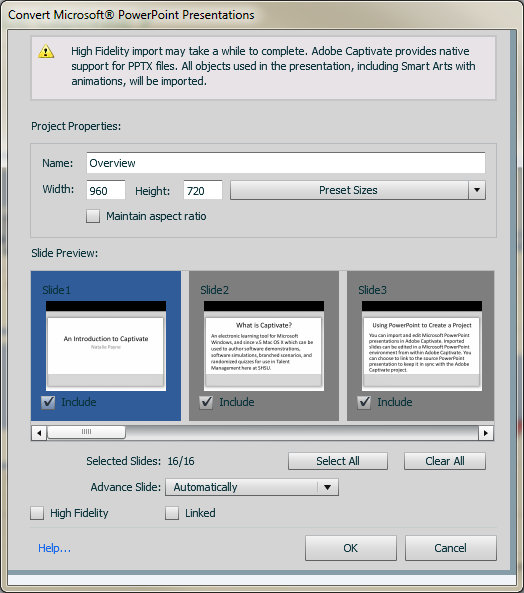Uncheck Include for Slide1
The width and height of the screenshot is (524, 593).
pos(48,402)
